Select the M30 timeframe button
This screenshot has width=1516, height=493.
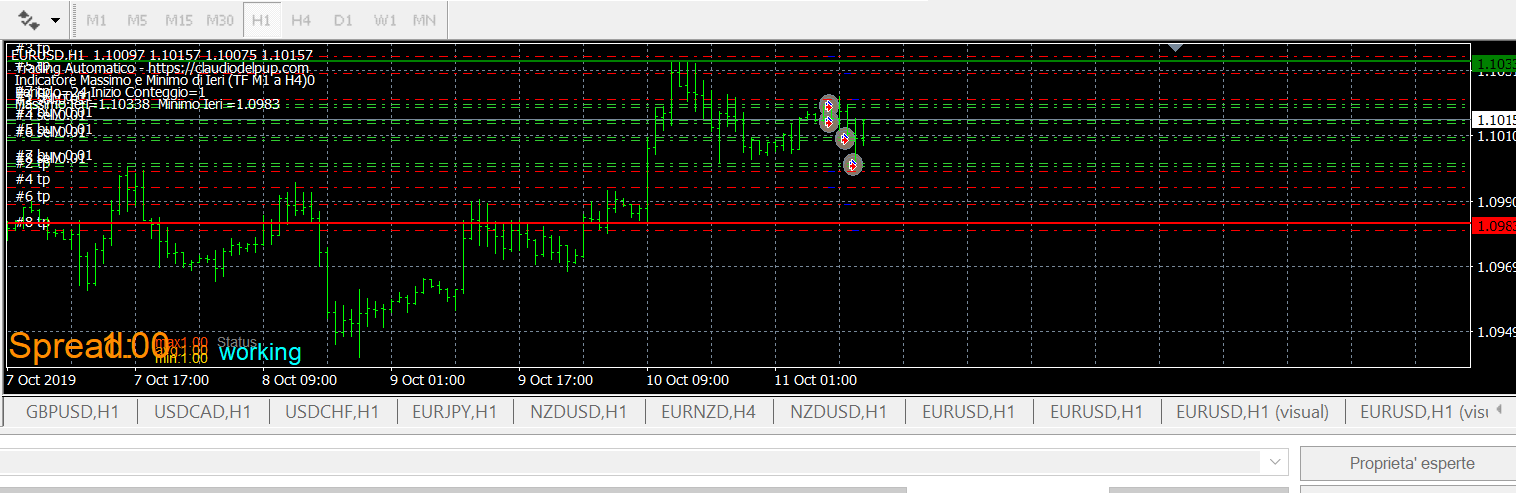pos(220,20)
